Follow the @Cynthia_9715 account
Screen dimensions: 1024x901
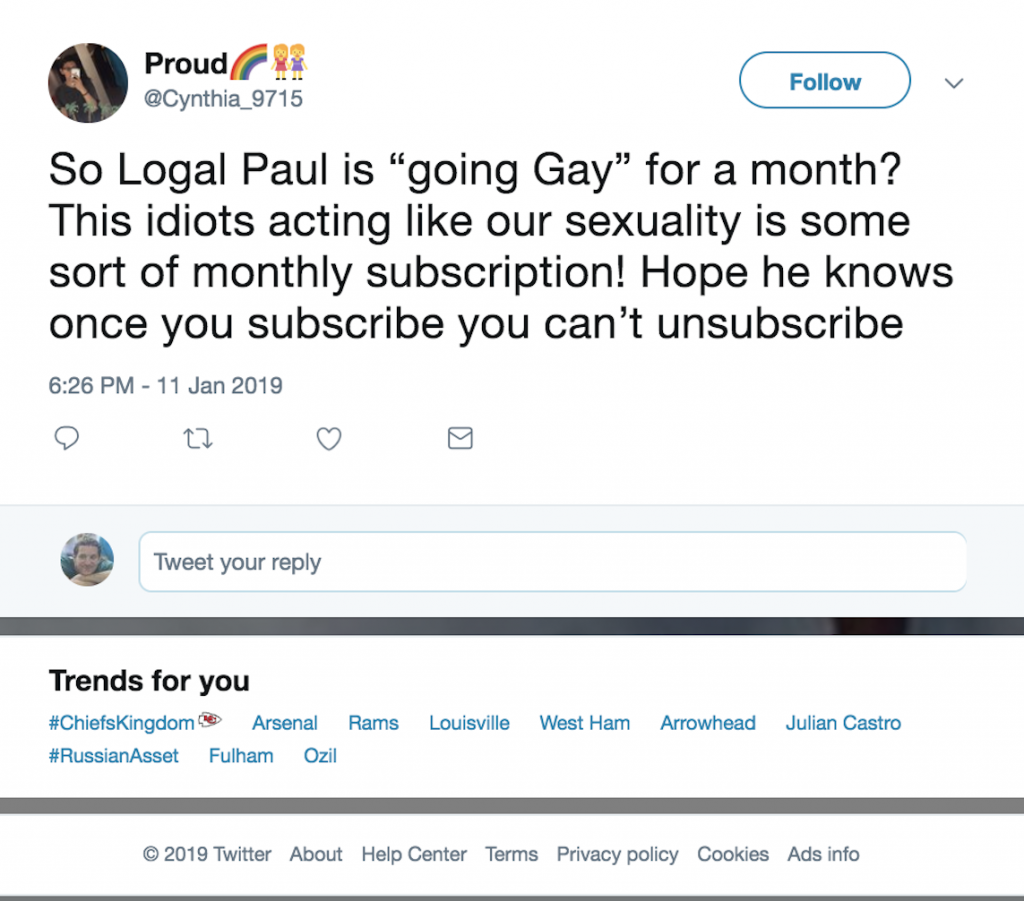[x=824, y=81]
